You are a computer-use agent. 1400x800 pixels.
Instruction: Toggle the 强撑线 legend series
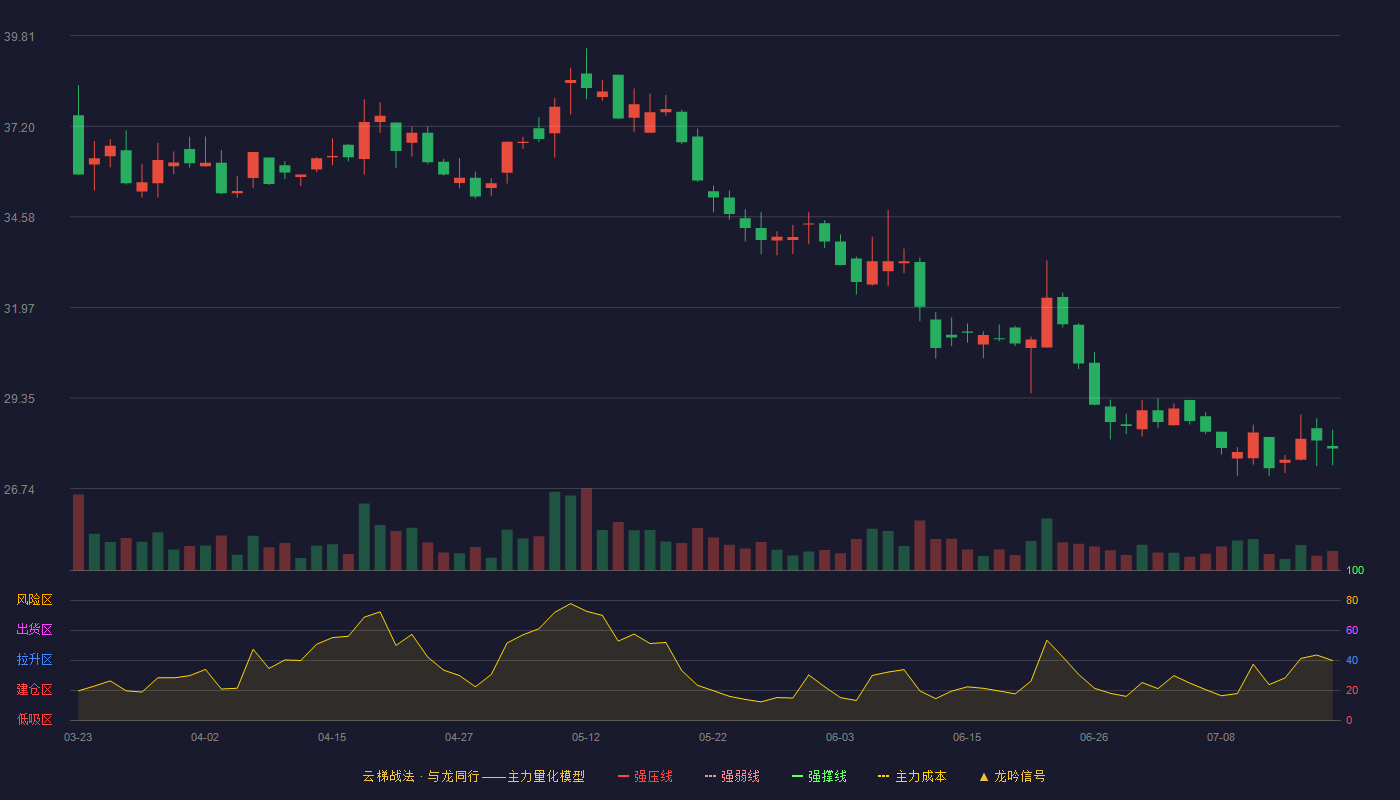(x=819, y=776)
